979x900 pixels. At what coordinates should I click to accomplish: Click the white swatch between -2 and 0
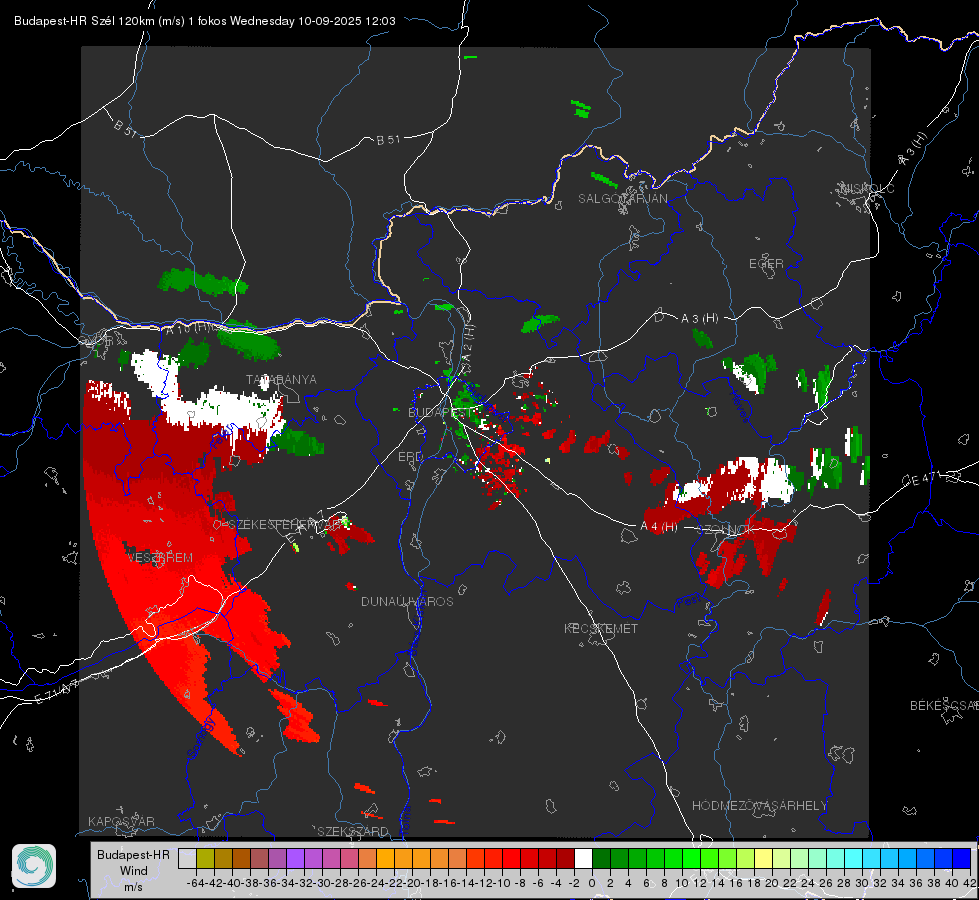pos(583,859)
